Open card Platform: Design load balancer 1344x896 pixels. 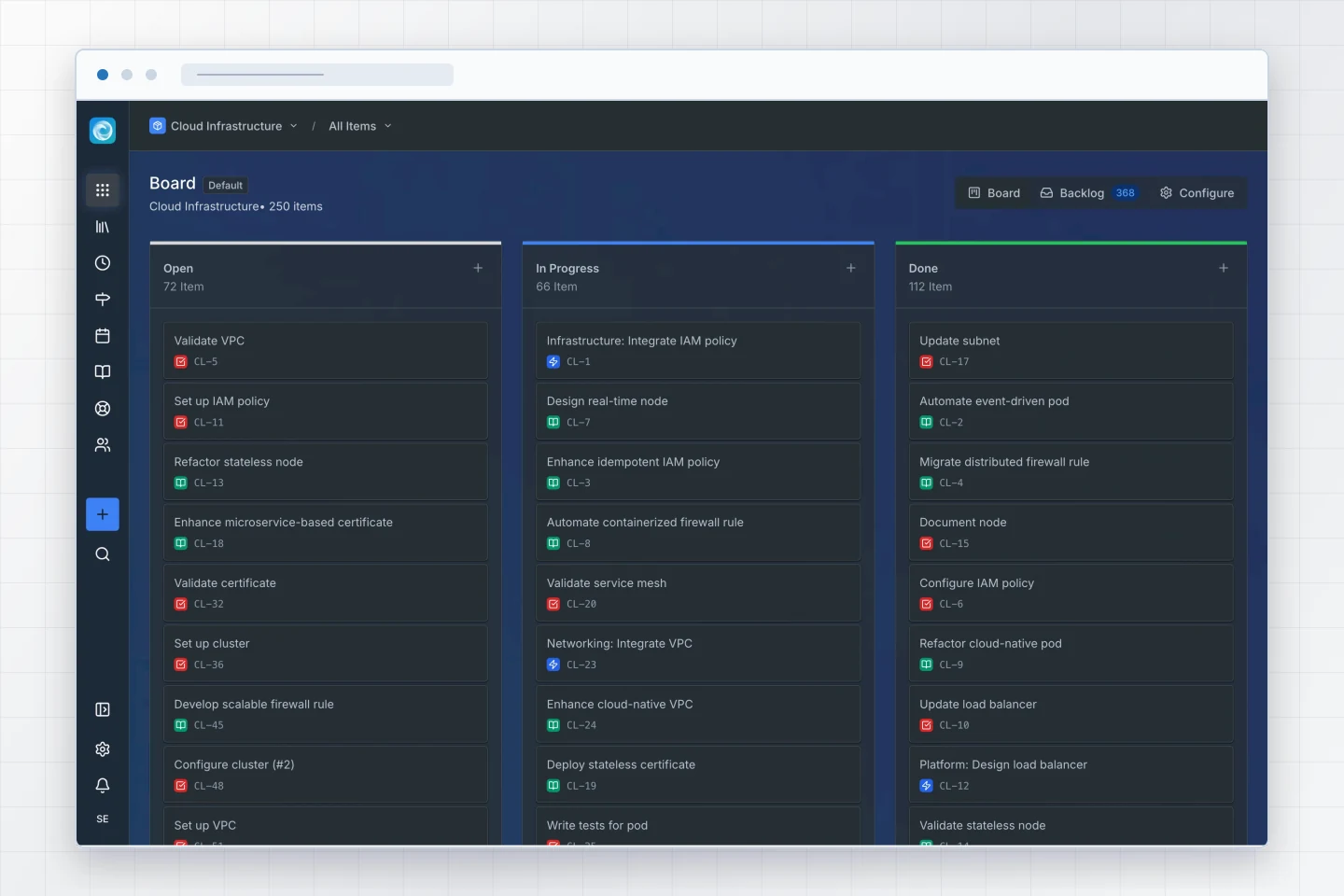(1071, 774)
